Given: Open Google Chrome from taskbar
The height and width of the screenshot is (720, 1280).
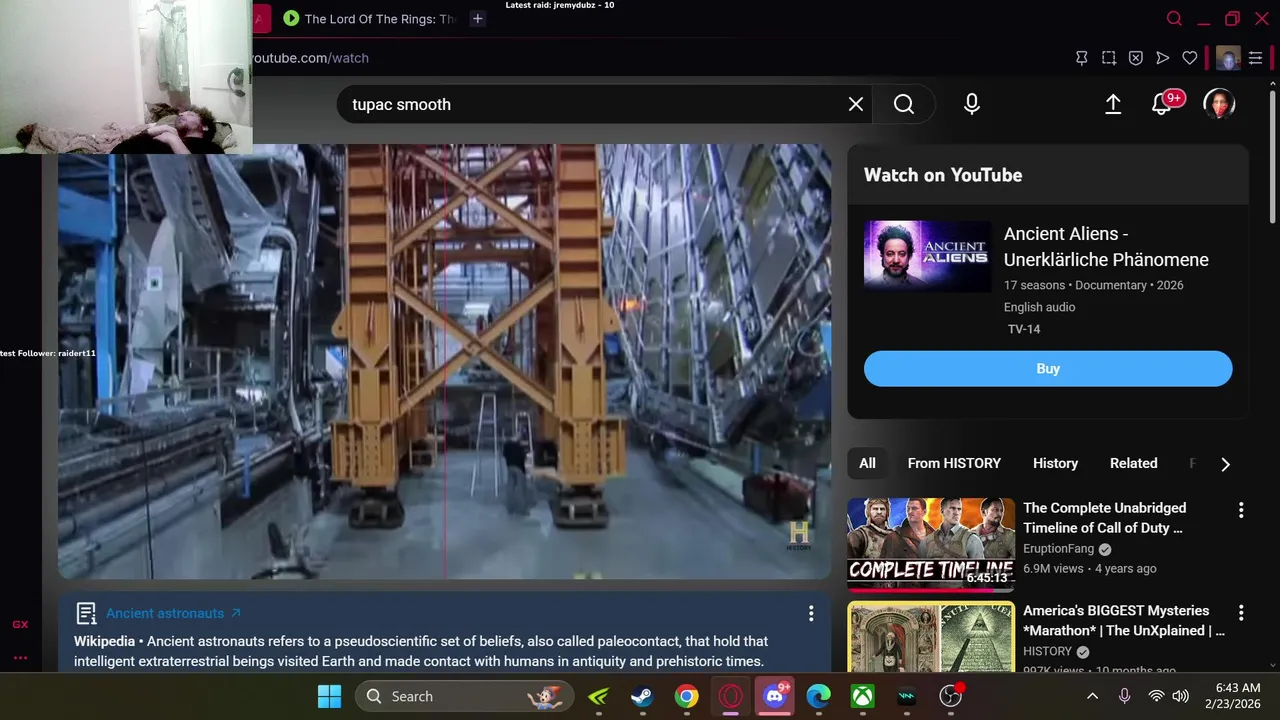Looking at the screenshot, I should pyautogui.click(x=686, y=696).
